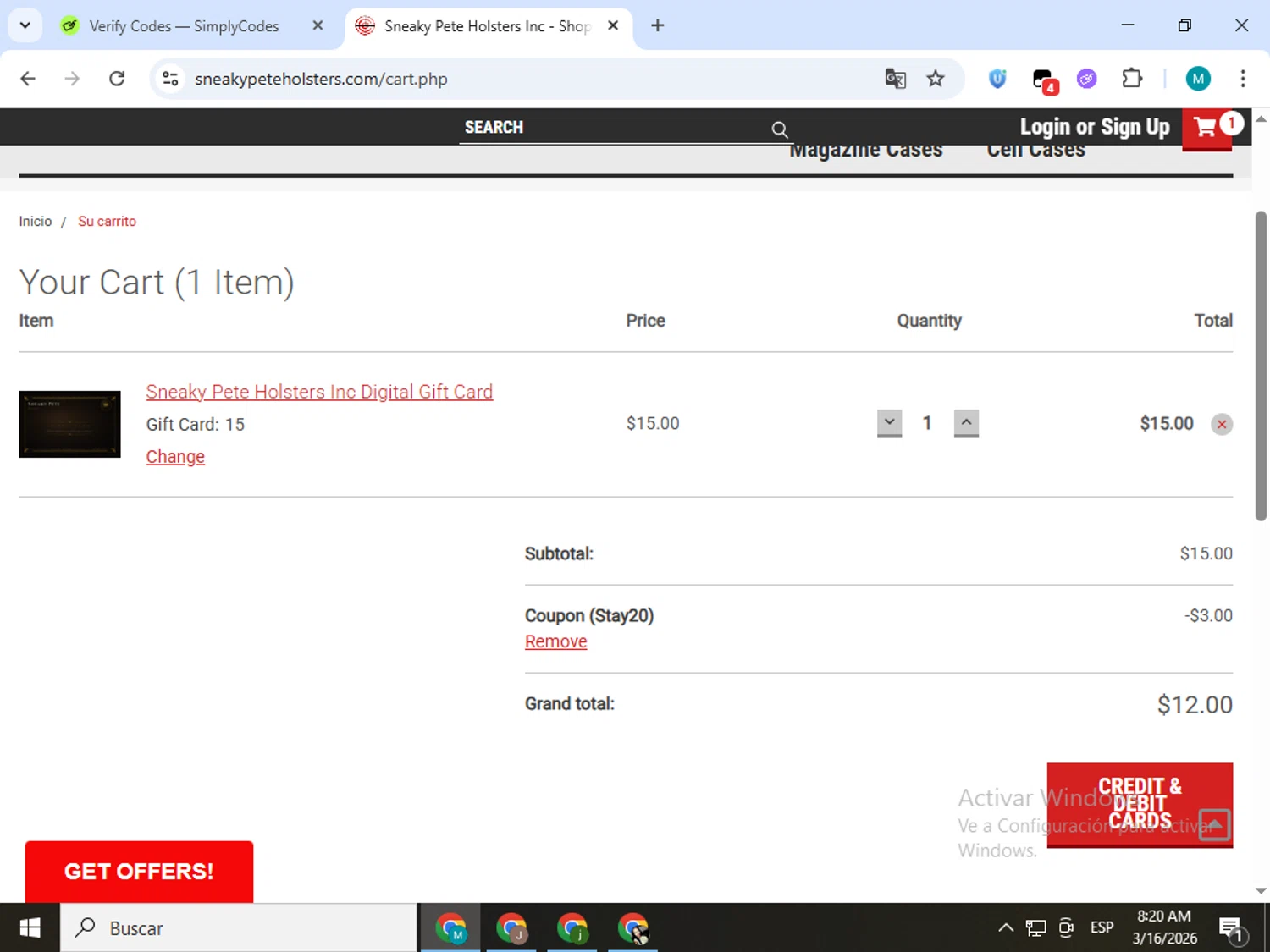Open the fourth Chrome icon with dark badge
The image size is (1270, 952).
[633, 928]
